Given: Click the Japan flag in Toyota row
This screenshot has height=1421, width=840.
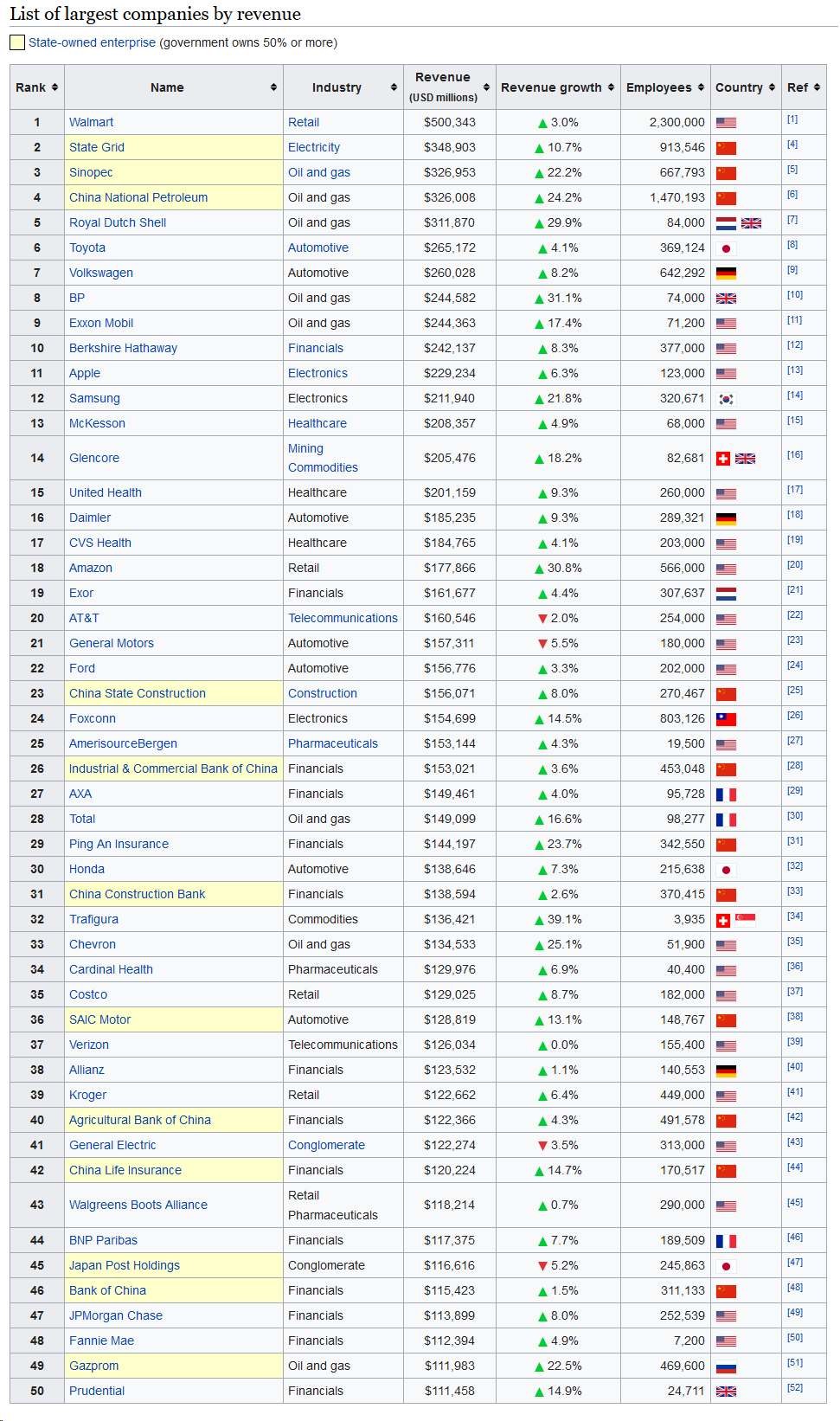Looking at the screenshot, I should pos(726,248).
